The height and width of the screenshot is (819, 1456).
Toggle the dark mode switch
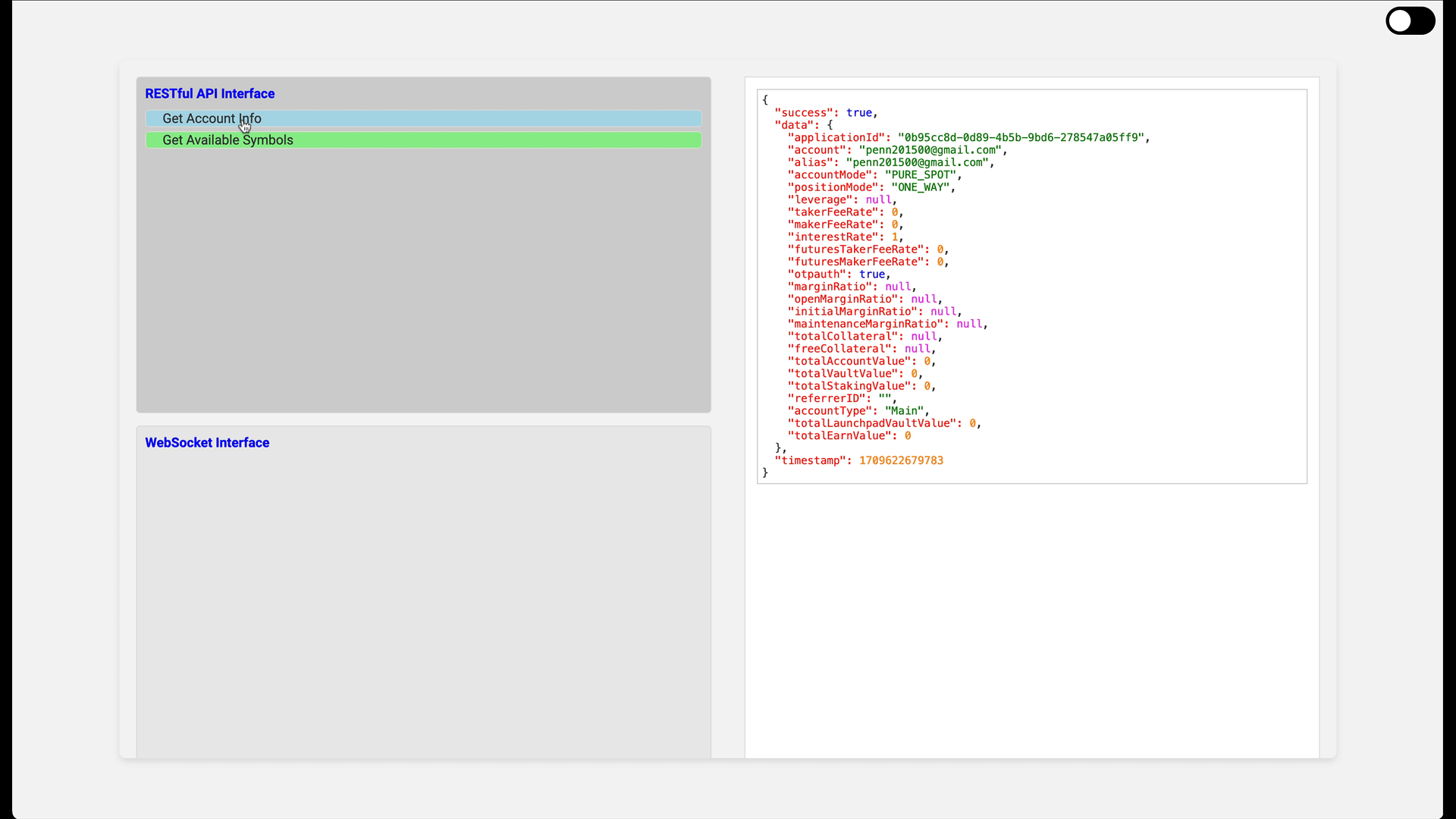(1410, 20)
